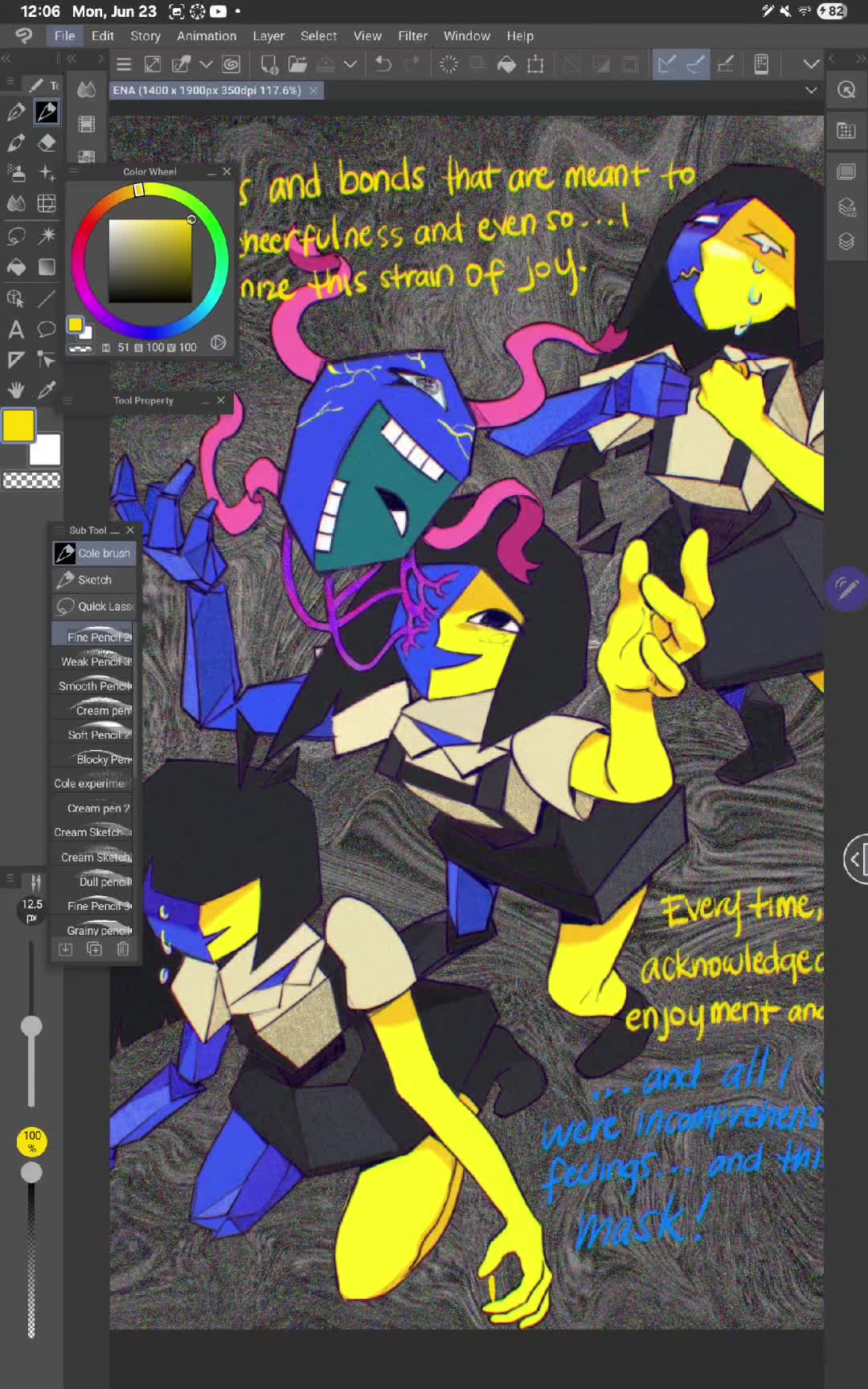Click the Fill paint bucket in command bar
Screen dimensions: 868x1389
click(x=506, y=64)
